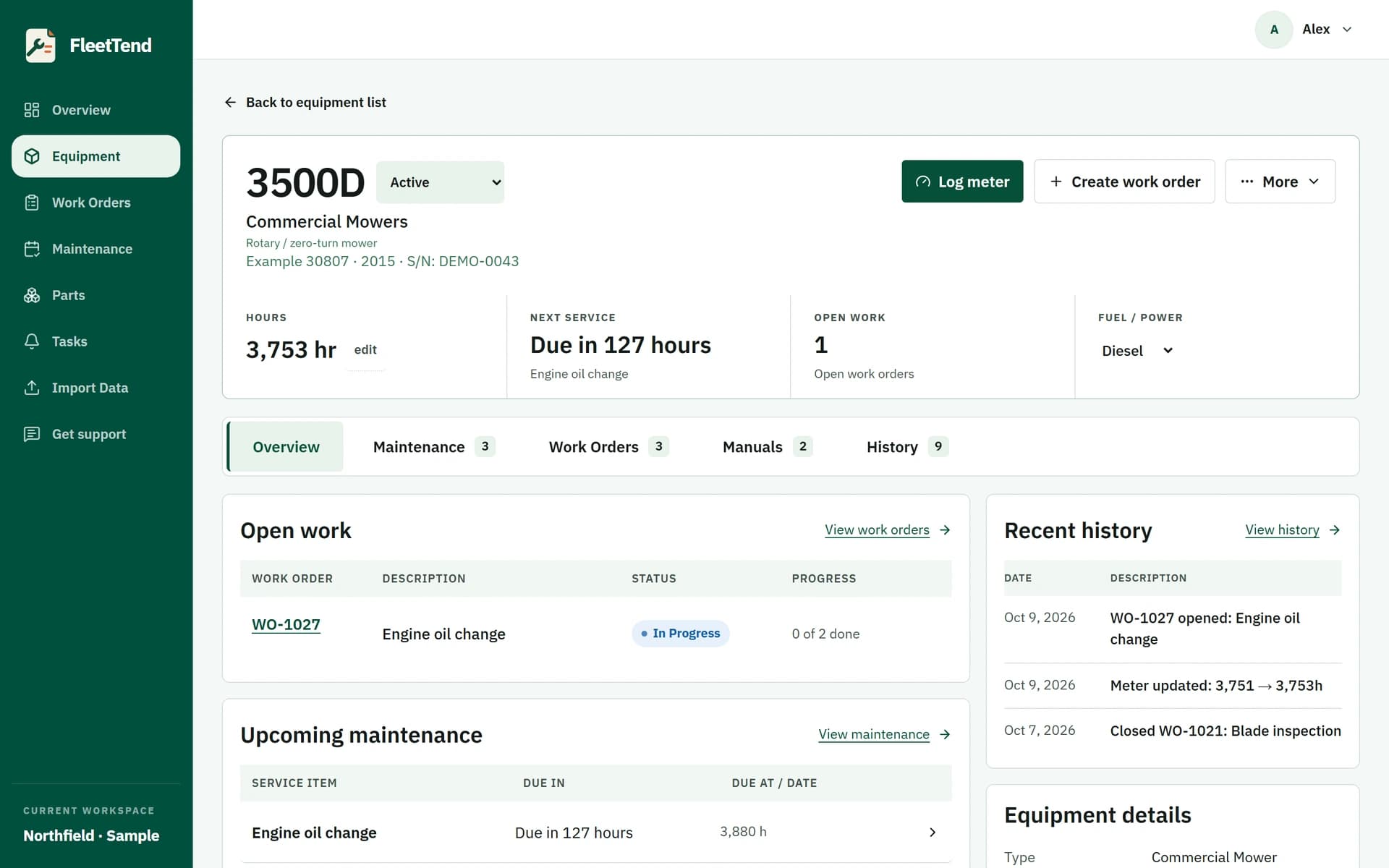Open the Active status dropdown

(440, 182)
